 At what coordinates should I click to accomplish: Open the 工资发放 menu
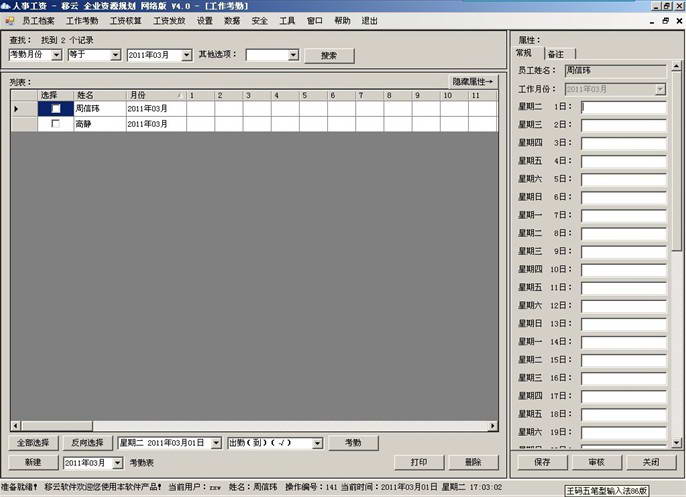[x=169, y=21]
